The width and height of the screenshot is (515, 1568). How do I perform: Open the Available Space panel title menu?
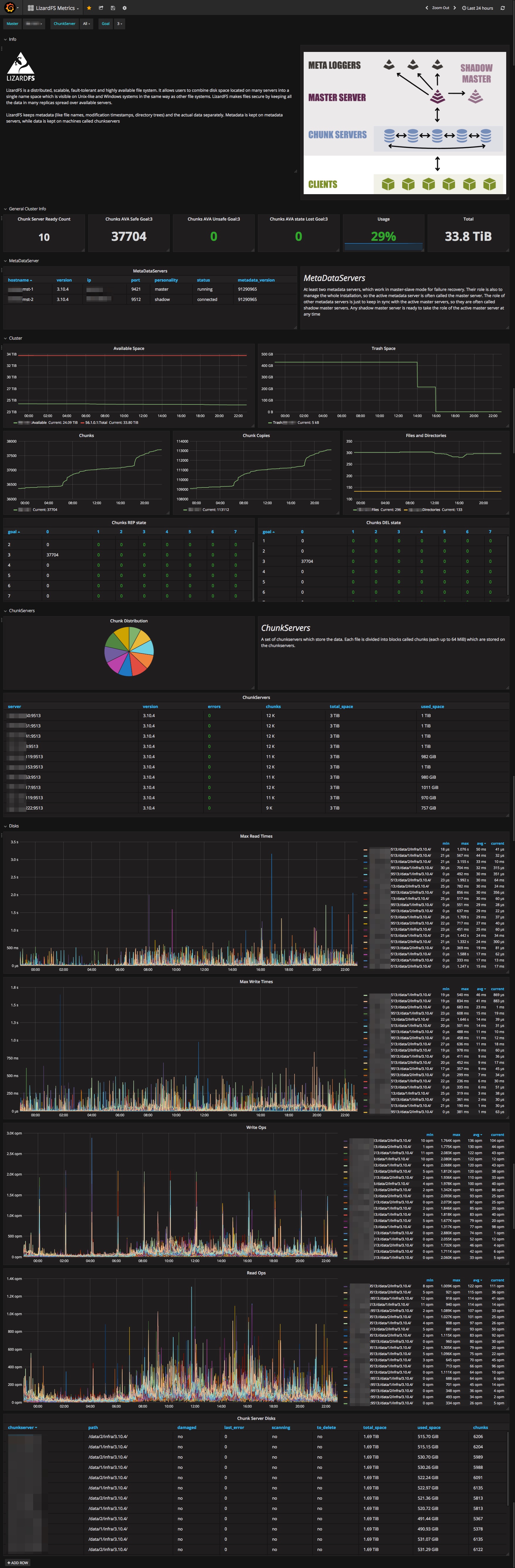(129, 349)
